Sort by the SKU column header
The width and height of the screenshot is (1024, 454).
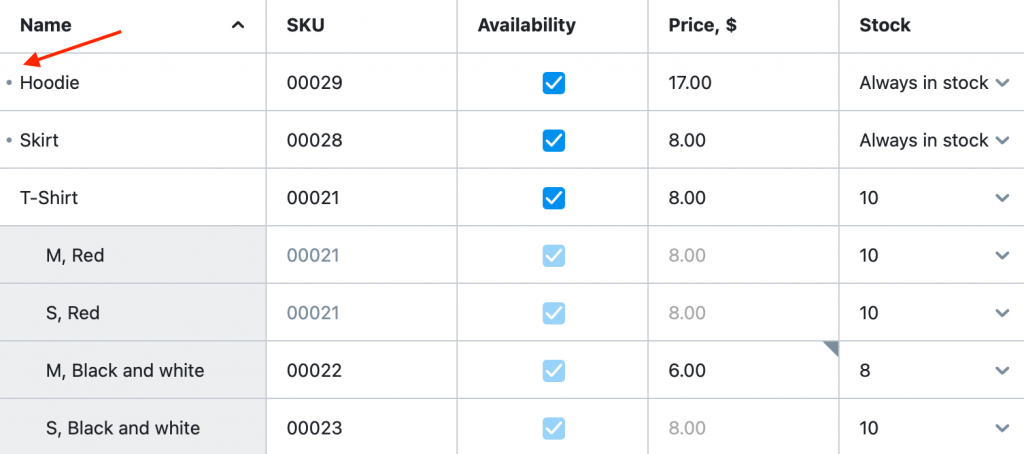coord(306,25)
